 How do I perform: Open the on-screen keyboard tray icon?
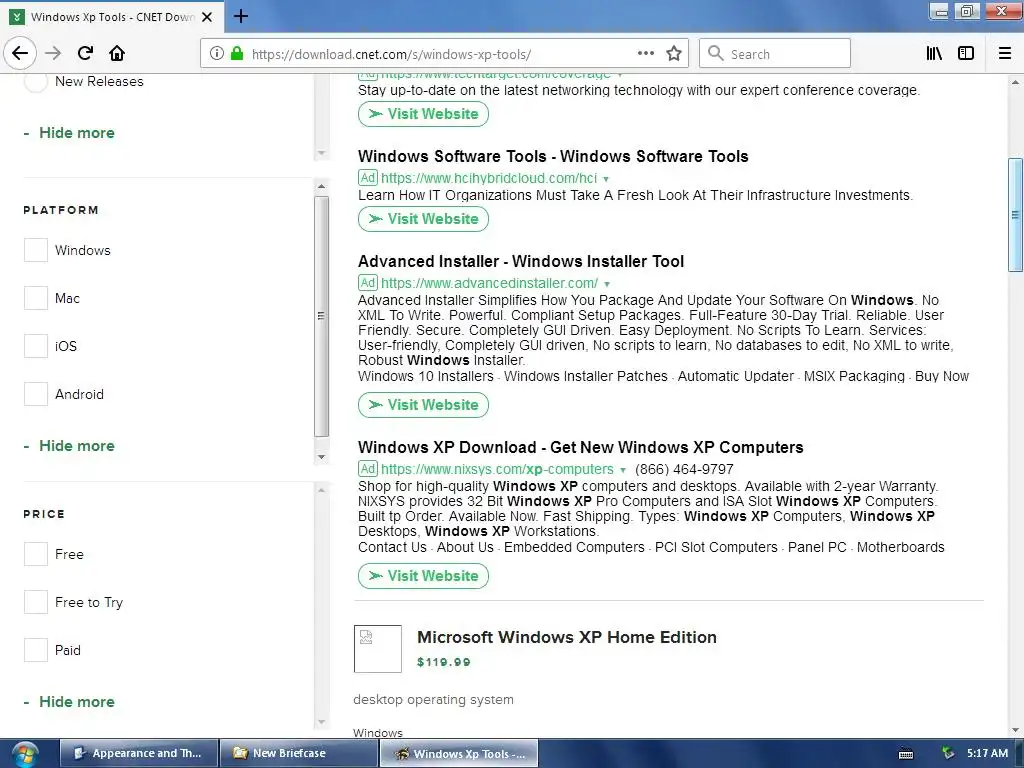click(906, 754)
